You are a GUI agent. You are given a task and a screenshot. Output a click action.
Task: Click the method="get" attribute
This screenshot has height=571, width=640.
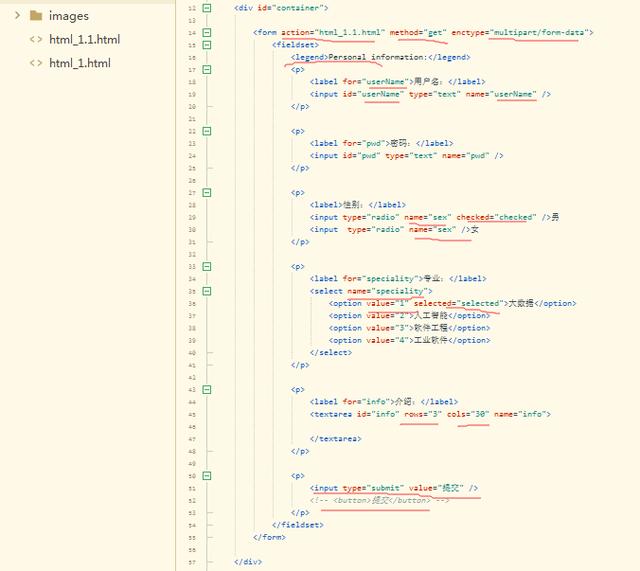tap(418, 32)
